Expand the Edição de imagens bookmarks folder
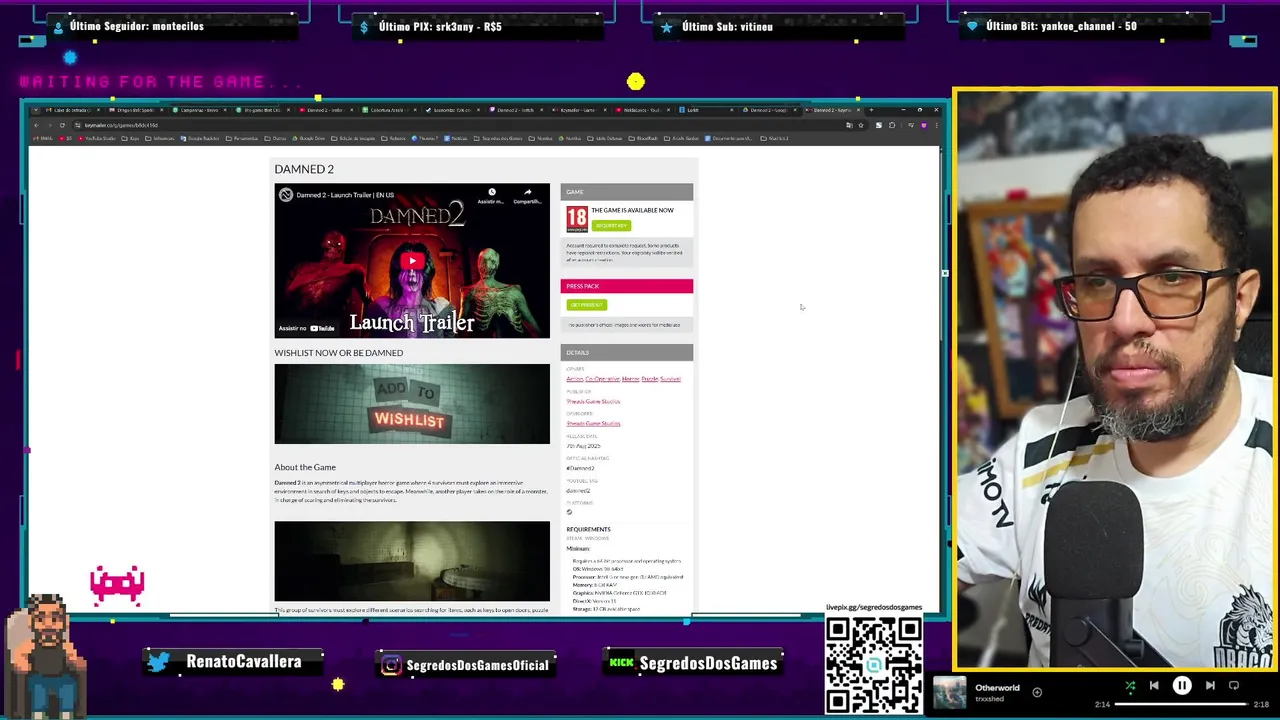 click(x=352, y=138)
